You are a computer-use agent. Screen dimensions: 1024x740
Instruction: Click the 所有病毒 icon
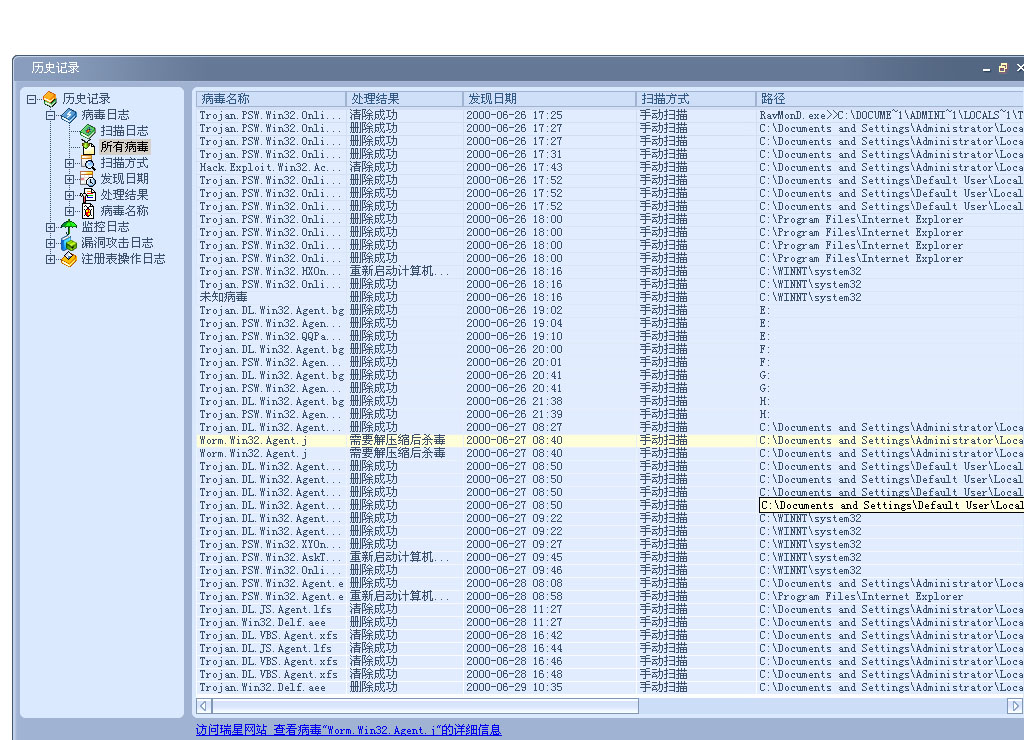(88, 148)
